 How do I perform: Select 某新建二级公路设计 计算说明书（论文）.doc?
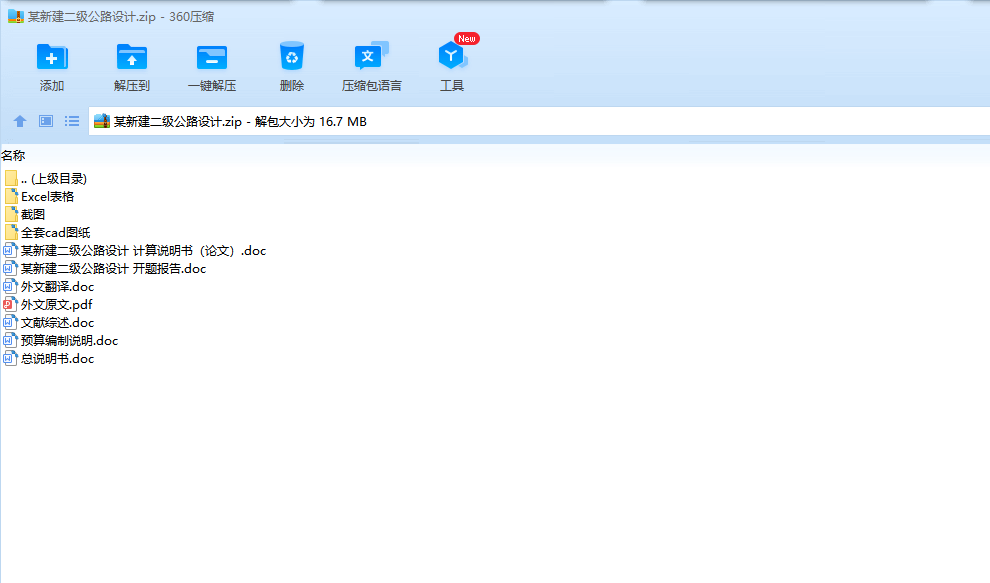[143, 251]
